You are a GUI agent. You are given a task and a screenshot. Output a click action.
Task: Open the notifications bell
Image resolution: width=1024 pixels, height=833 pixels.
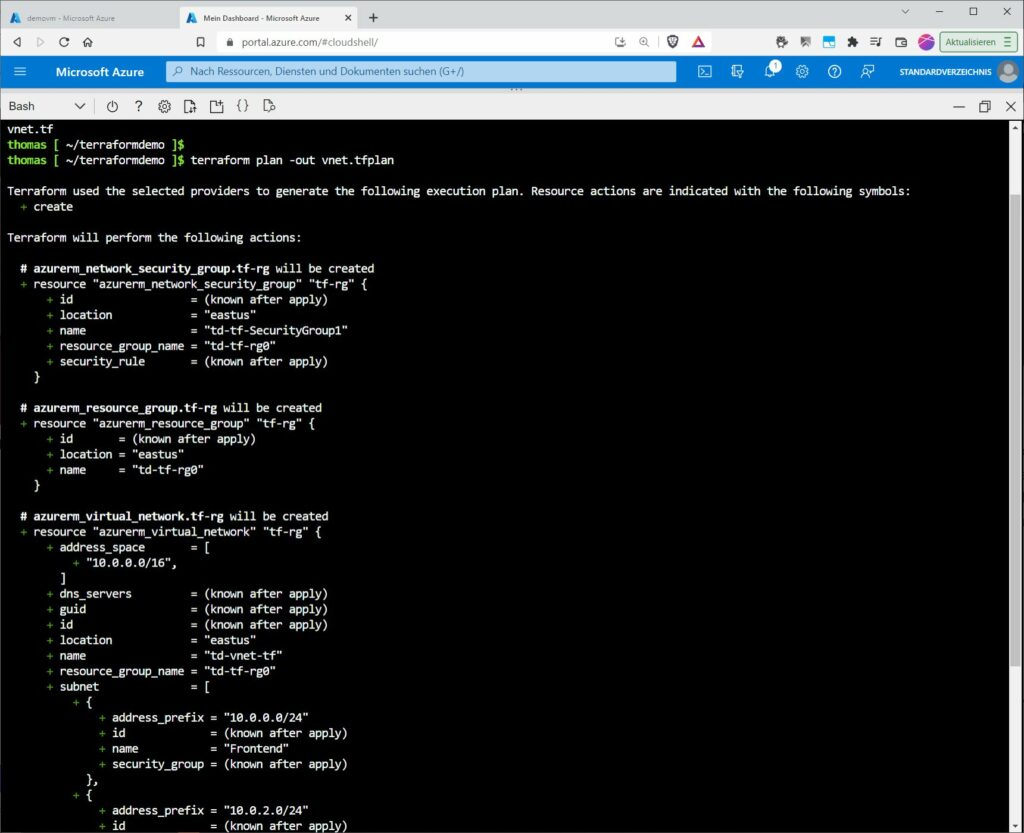[x=770, y=72]
